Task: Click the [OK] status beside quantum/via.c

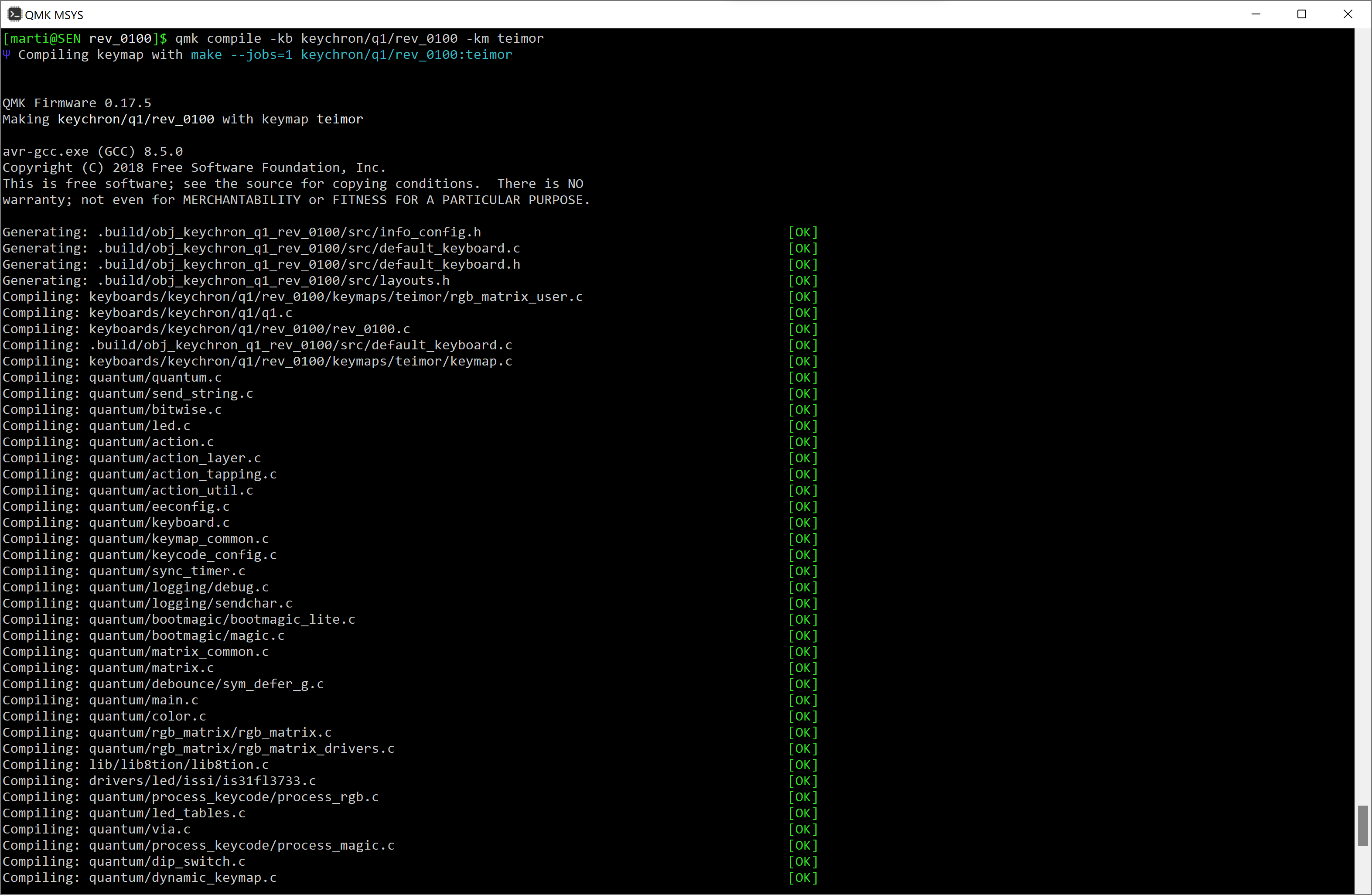Action: coord(803,830)
